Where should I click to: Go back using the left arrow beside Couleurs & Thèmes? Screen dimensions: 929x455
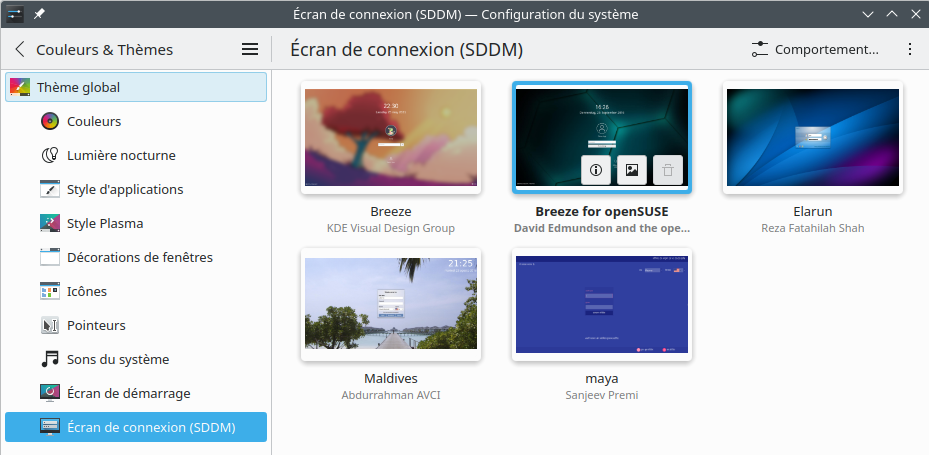click(x=20, y=49)
